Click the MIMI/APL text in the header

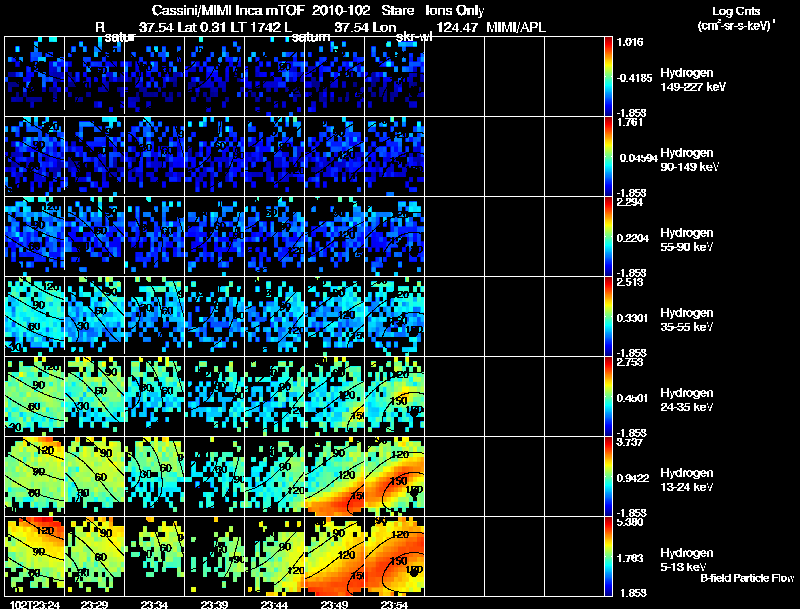pyautogui.click(x=516, y=27)
